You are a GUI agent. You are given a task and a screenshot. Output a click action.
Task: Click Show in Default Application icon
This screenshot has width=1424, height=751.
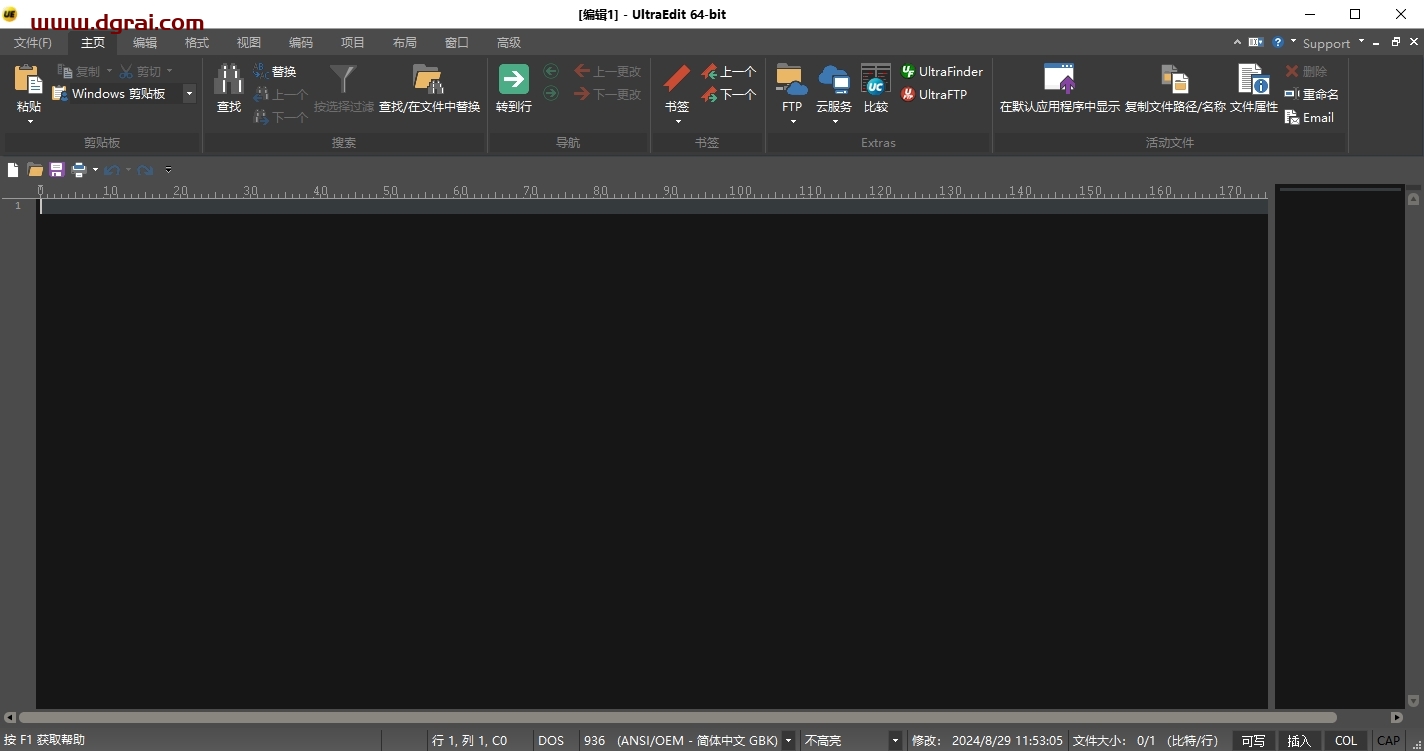tap(1059, 80)
